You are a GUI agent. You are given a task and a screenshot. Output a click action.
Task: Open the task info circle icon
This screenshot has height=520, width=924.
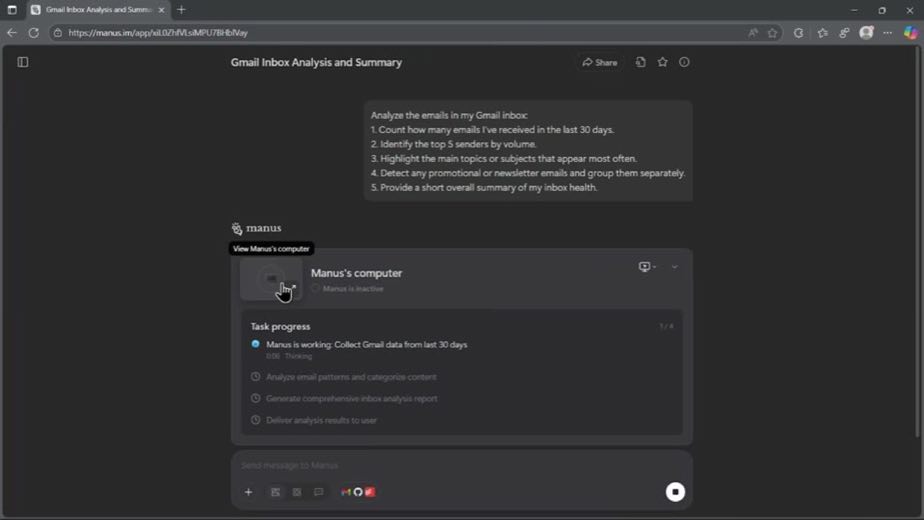(x=684, y=62)
